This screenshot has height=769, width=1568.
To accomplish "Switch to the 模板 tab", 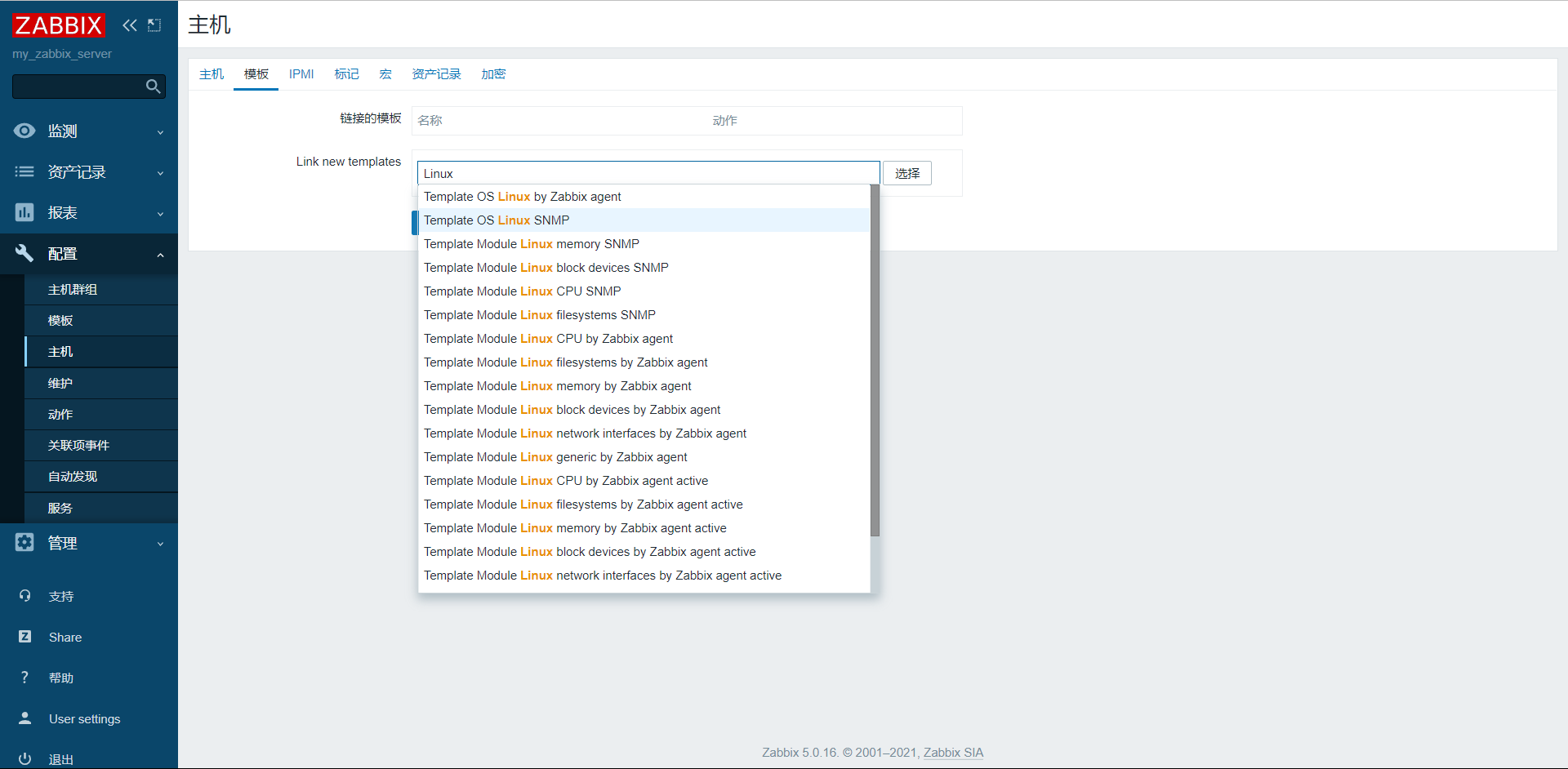I will click(256, 74).
